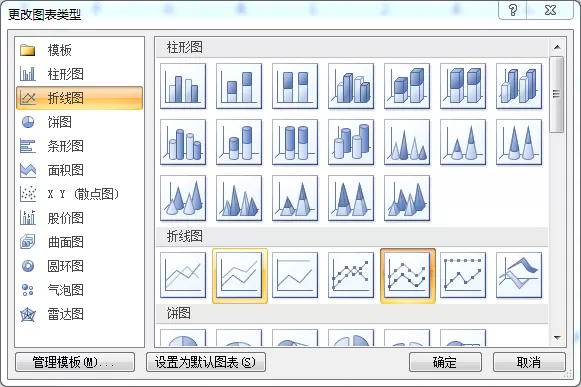Image resolution: width=581 pixels, height=387 pixels.
Task: Confirm with 确定 button
Action: click(445, 362)
